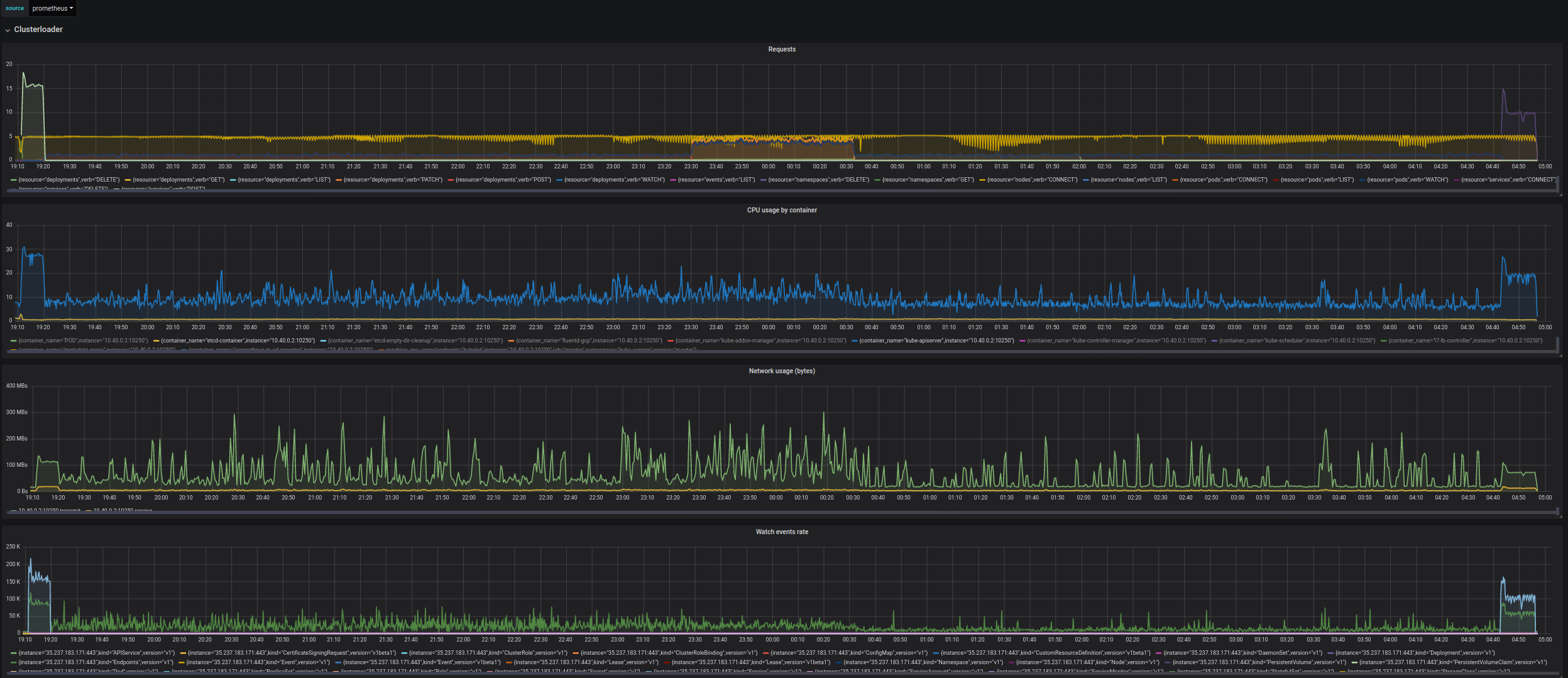Click kind ClusterRoleBinding legend entry
1568x678 pixels.
pyautogui.click(x=669, y=653)
